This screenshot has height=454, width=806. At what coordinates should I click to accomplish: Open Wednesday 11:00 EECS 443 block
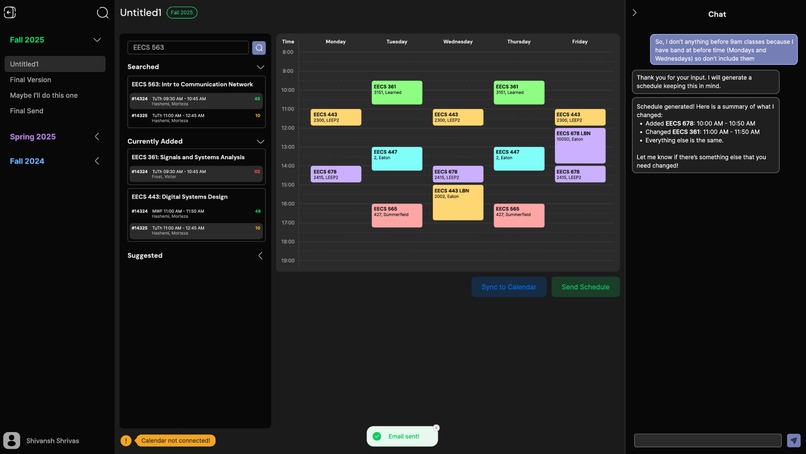[458, 117]
